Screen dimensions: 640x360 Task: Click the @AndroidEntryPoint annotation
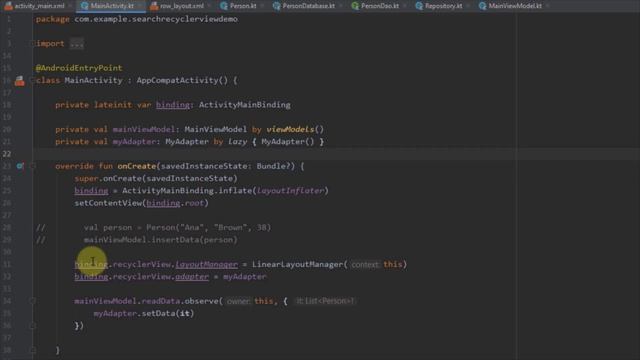(x=79, y=68)
